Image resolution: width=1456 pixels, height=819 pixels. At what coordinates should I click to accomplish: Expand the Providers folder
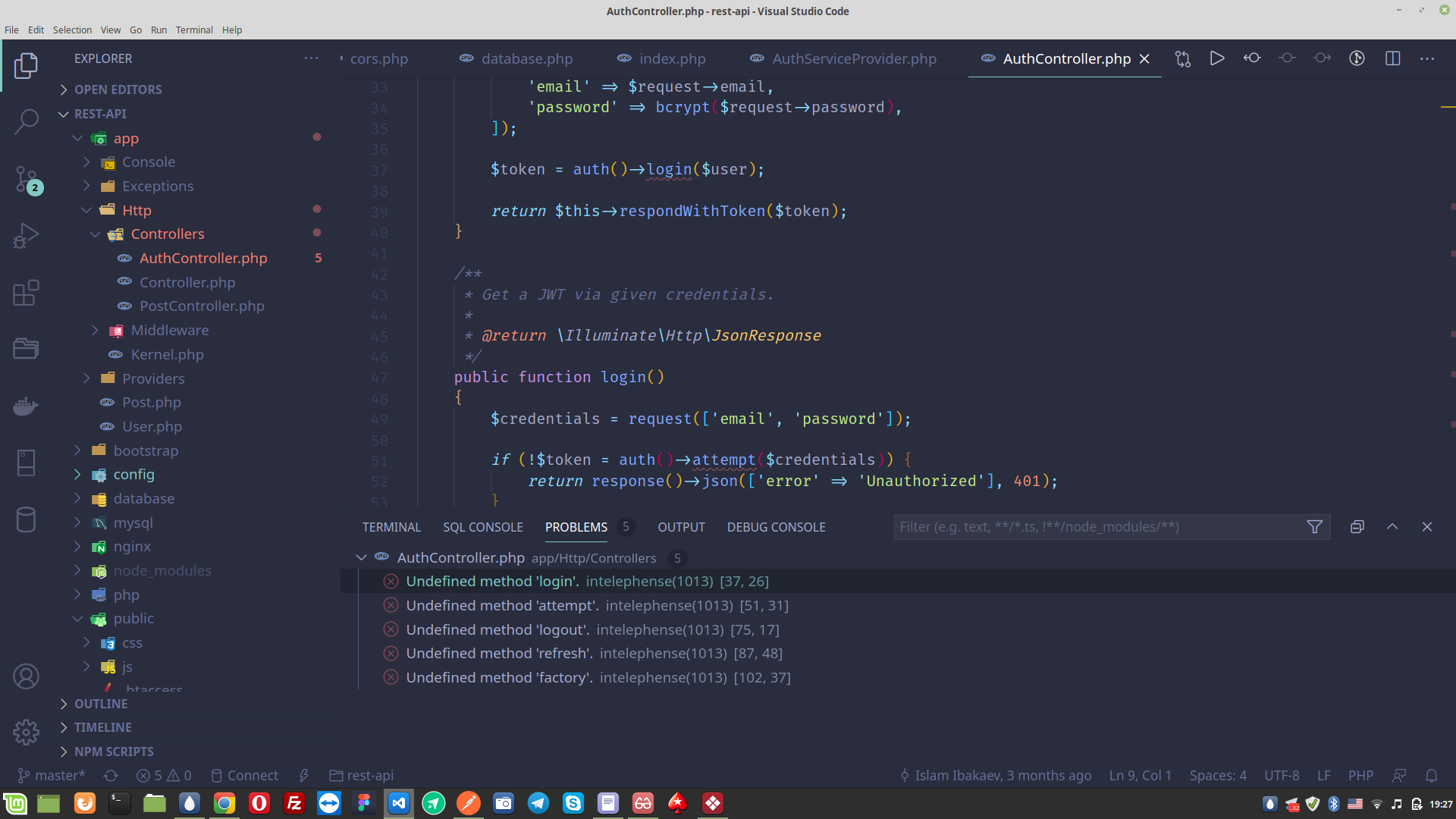153,378
